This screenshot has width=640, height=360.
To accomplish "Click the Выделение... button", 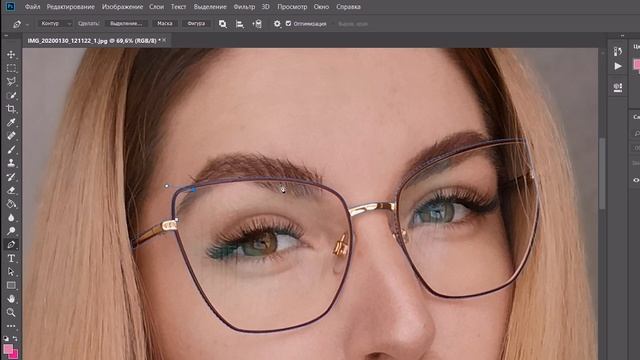I will (x=126, y=24).
